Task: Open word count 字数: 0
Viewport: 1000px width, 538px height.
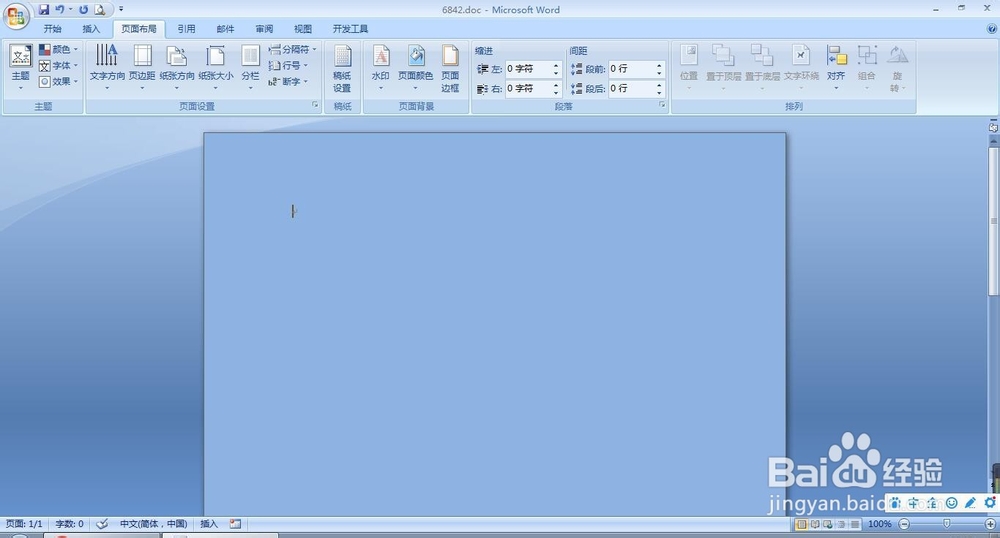Action: [x=70, y=524]
